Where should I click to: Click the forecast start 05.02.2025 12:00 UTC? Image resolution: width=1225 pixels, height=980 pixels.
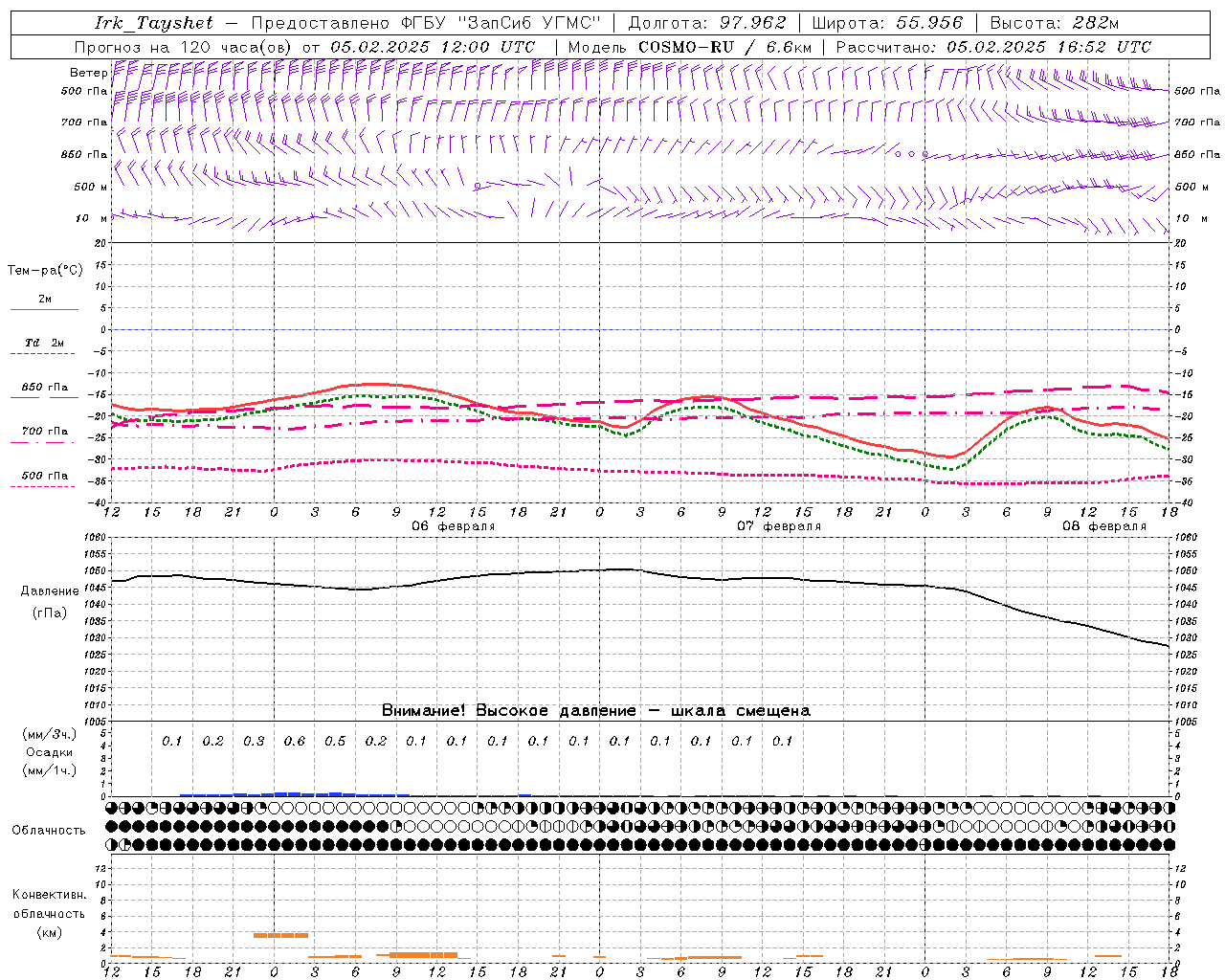click(434, 47)
